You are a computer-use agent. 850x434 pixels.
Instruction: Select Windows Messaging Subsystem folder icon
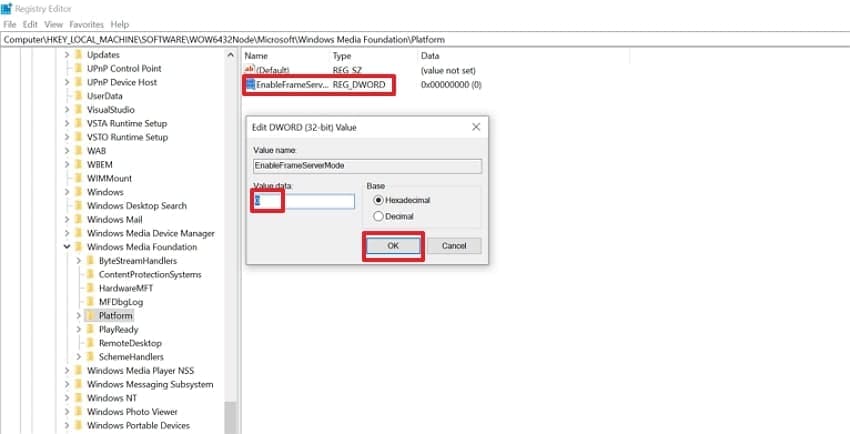[78, 384]
